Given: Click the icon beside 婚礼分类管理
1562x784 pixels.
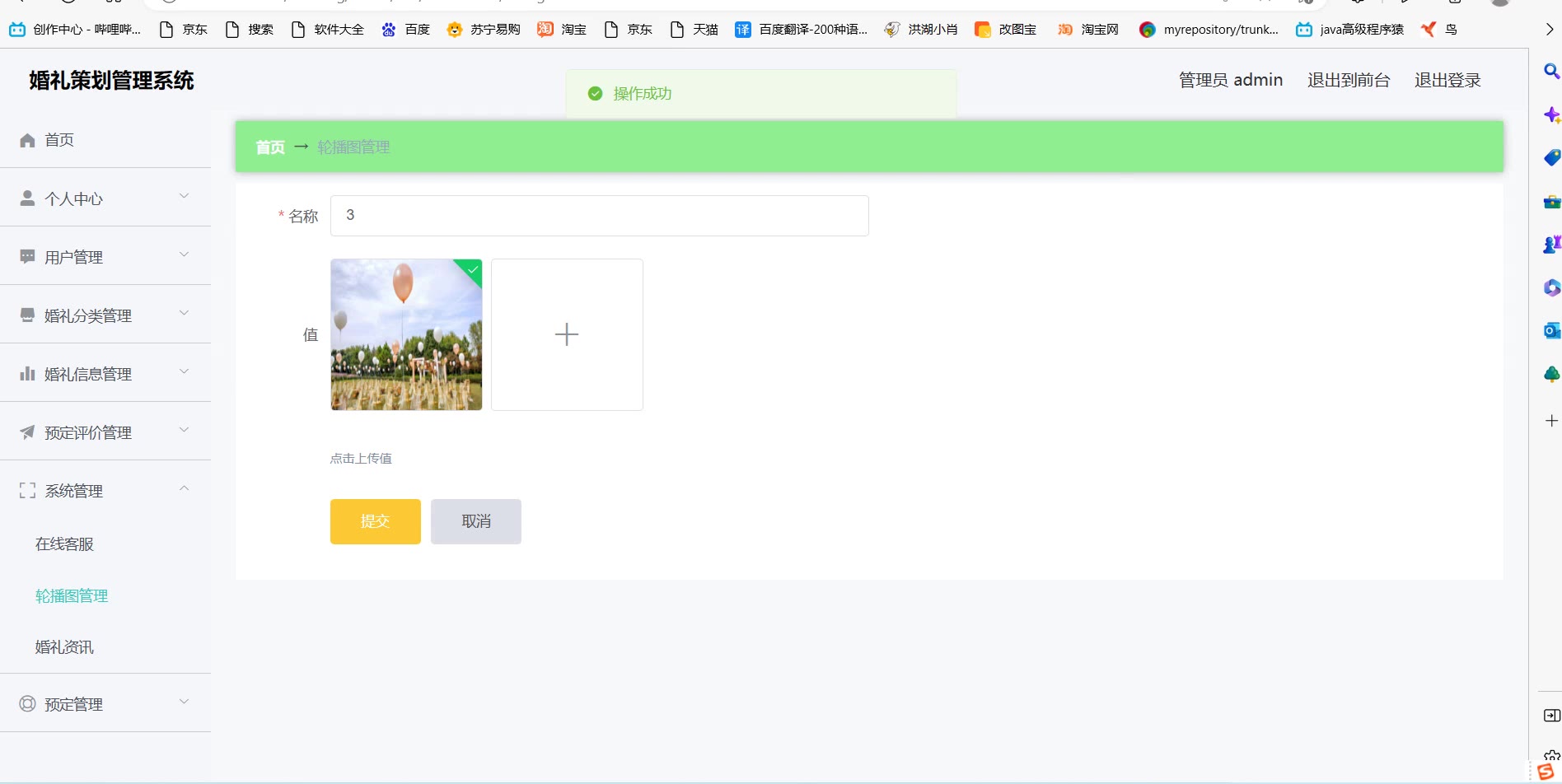Looking at the screenshot, I should 27,315.
